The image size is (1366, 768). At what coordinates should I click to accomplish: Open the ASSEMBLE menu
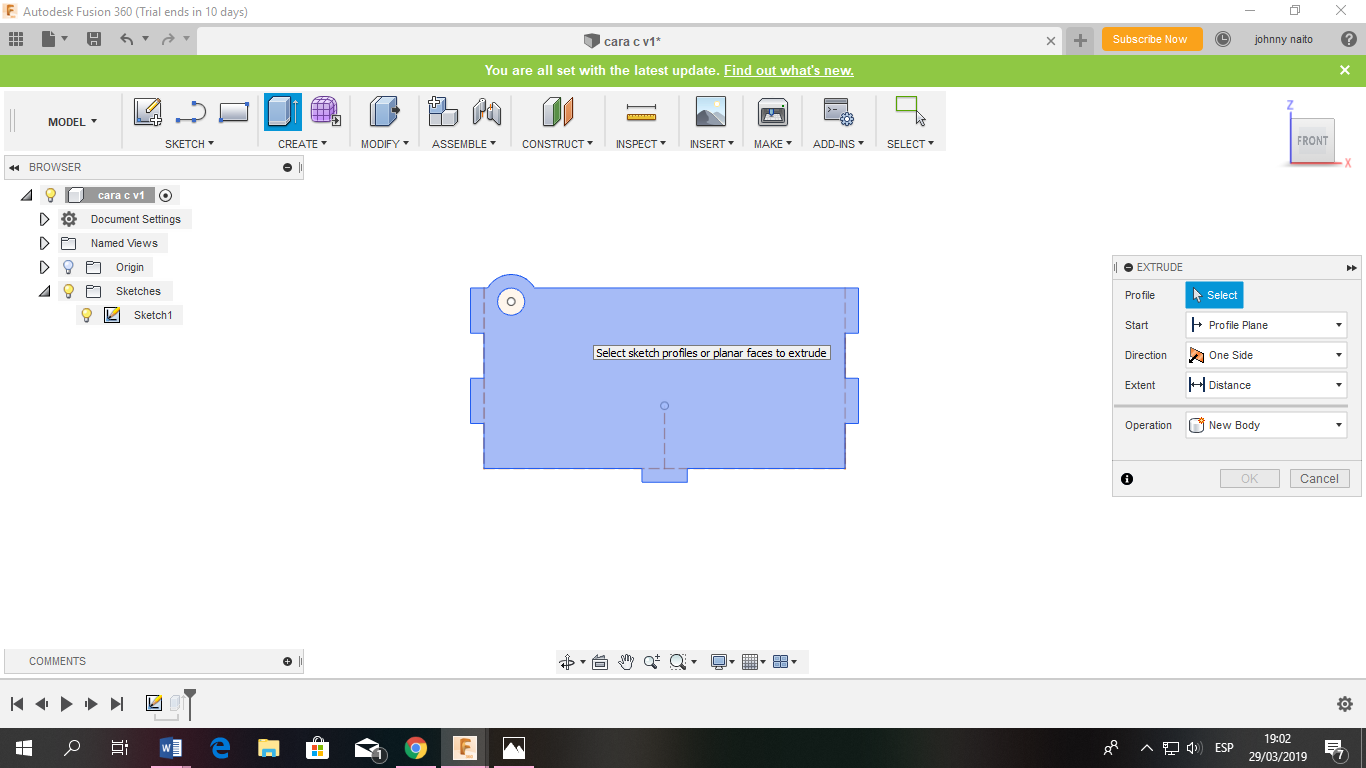coord(464,144)
